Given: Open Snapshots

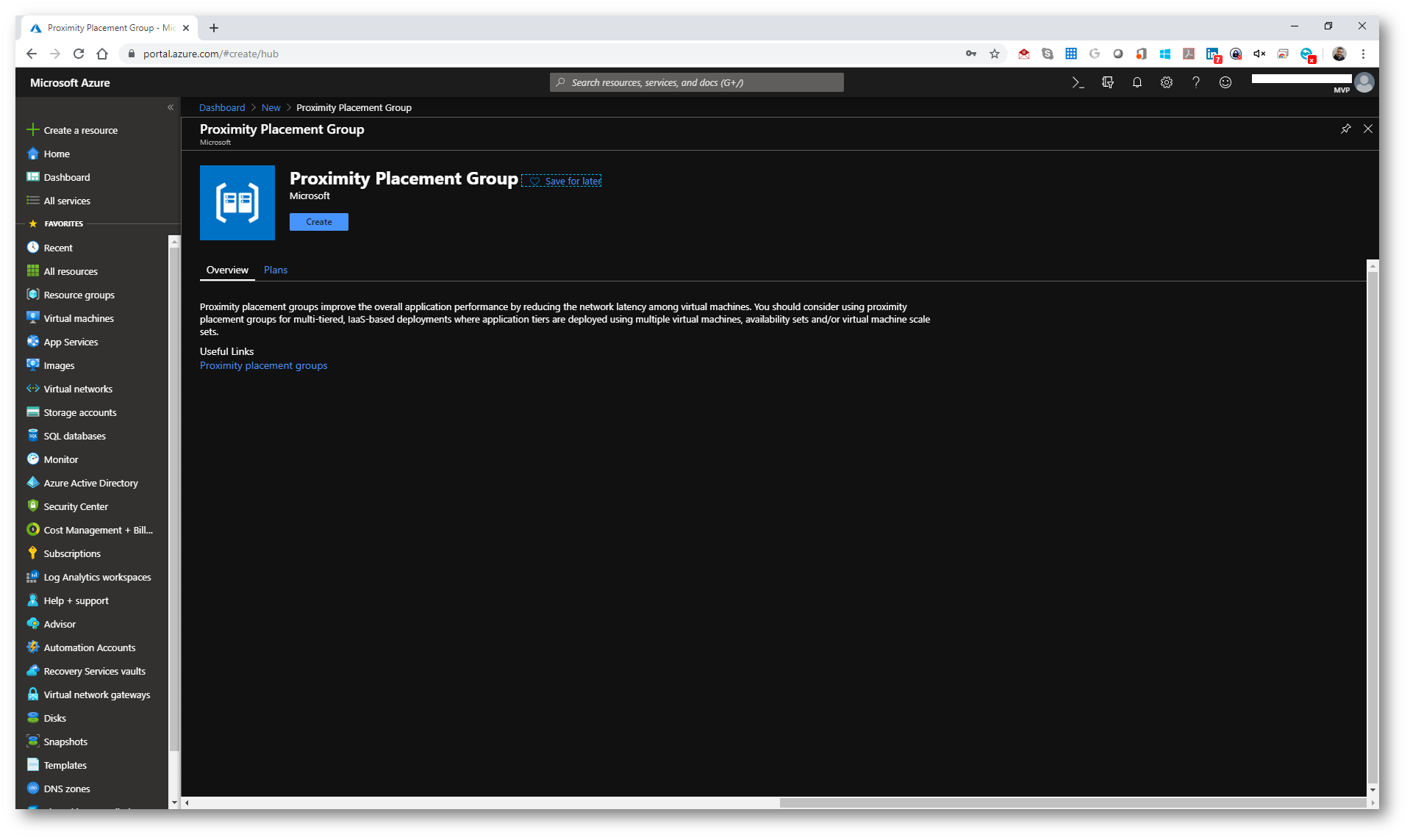Looking at the screenshot, I should pos(65,742).
